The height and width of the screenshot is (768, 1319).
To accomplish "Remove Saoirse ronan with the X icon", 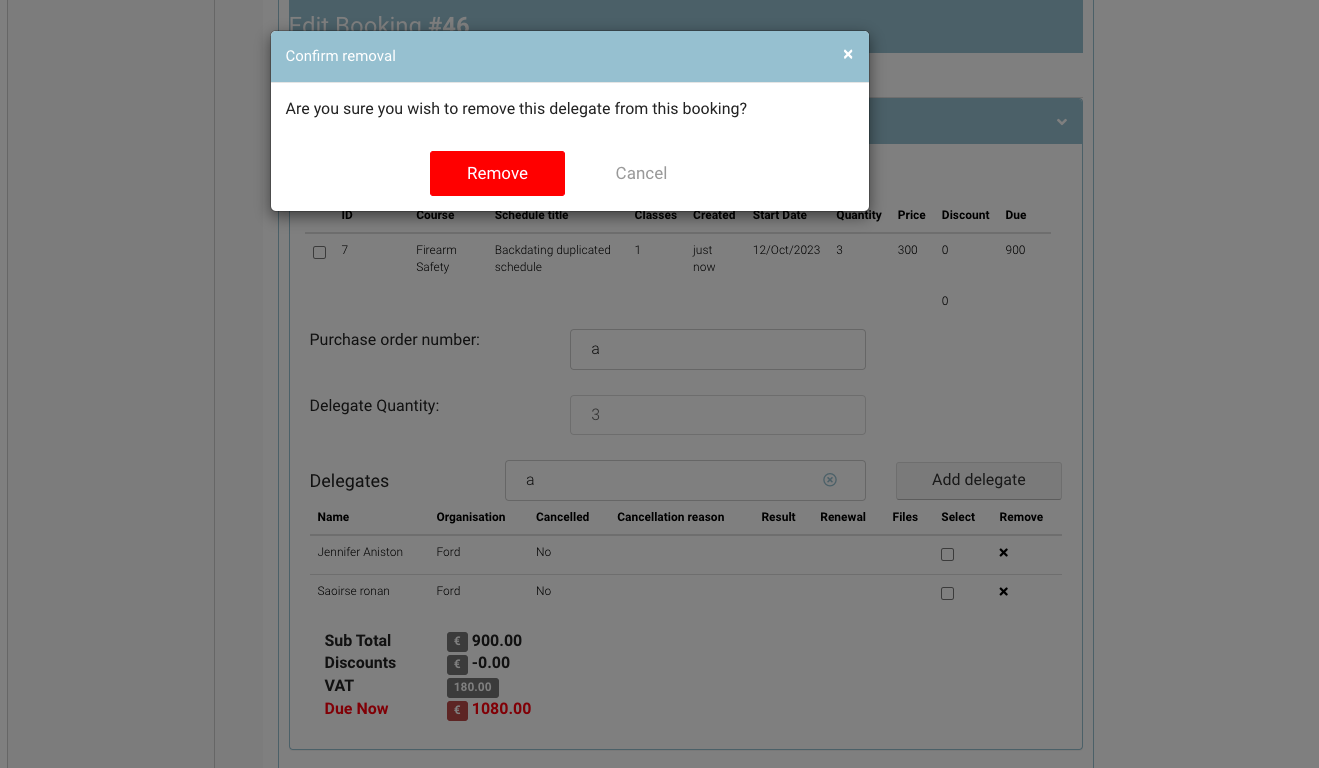I will pos(1003,592).
